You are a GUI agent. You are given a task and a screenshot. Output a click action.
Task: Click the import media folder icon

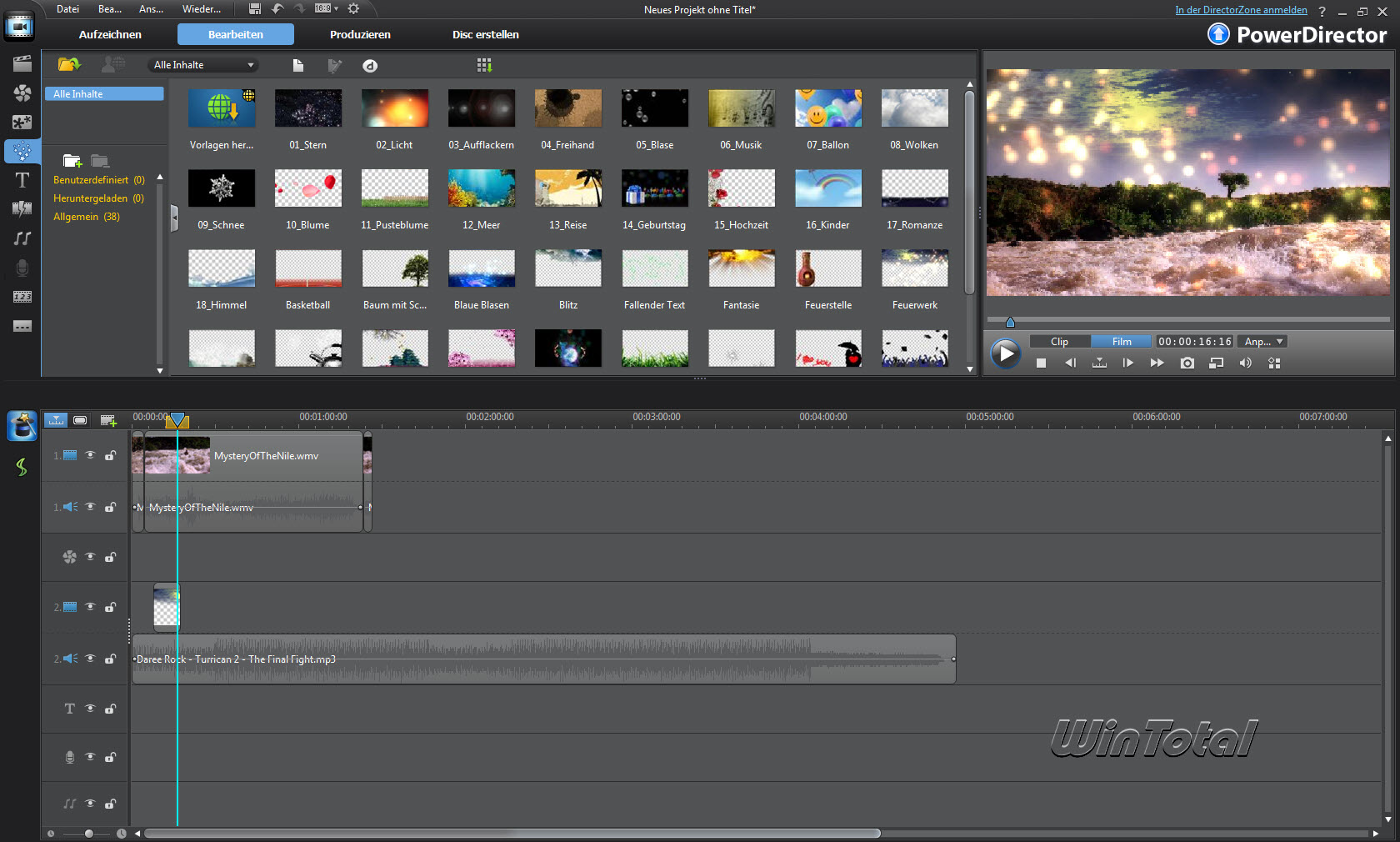[x=68, y=65]
